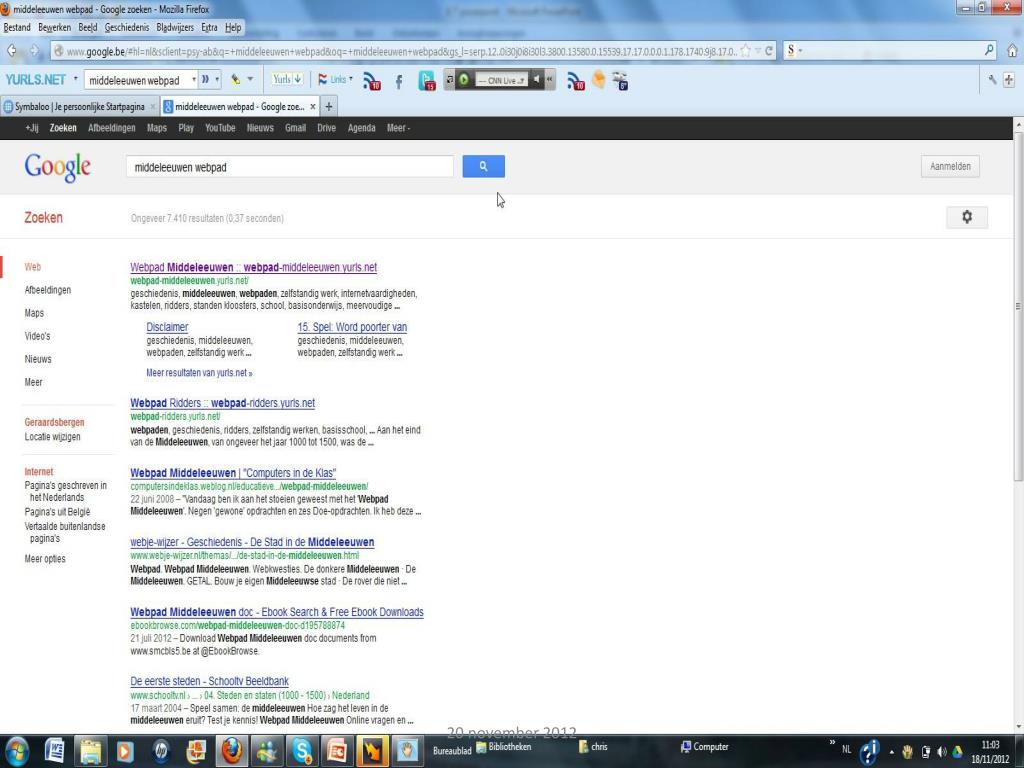1024x768 pixels.
Task: Click in the Google search input field
Action: [289, 167]
